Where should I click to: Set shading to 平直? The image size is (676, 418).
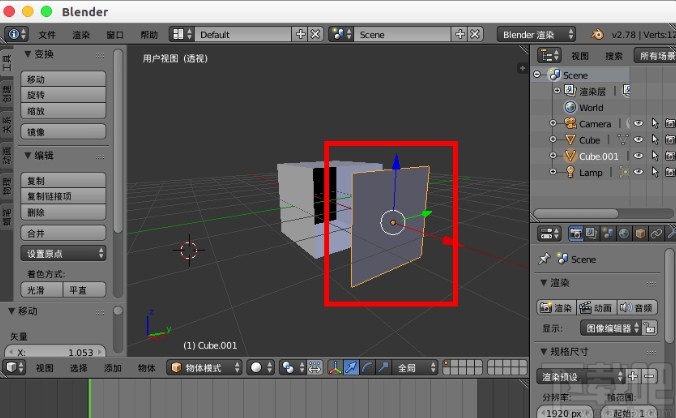(84, 290)
